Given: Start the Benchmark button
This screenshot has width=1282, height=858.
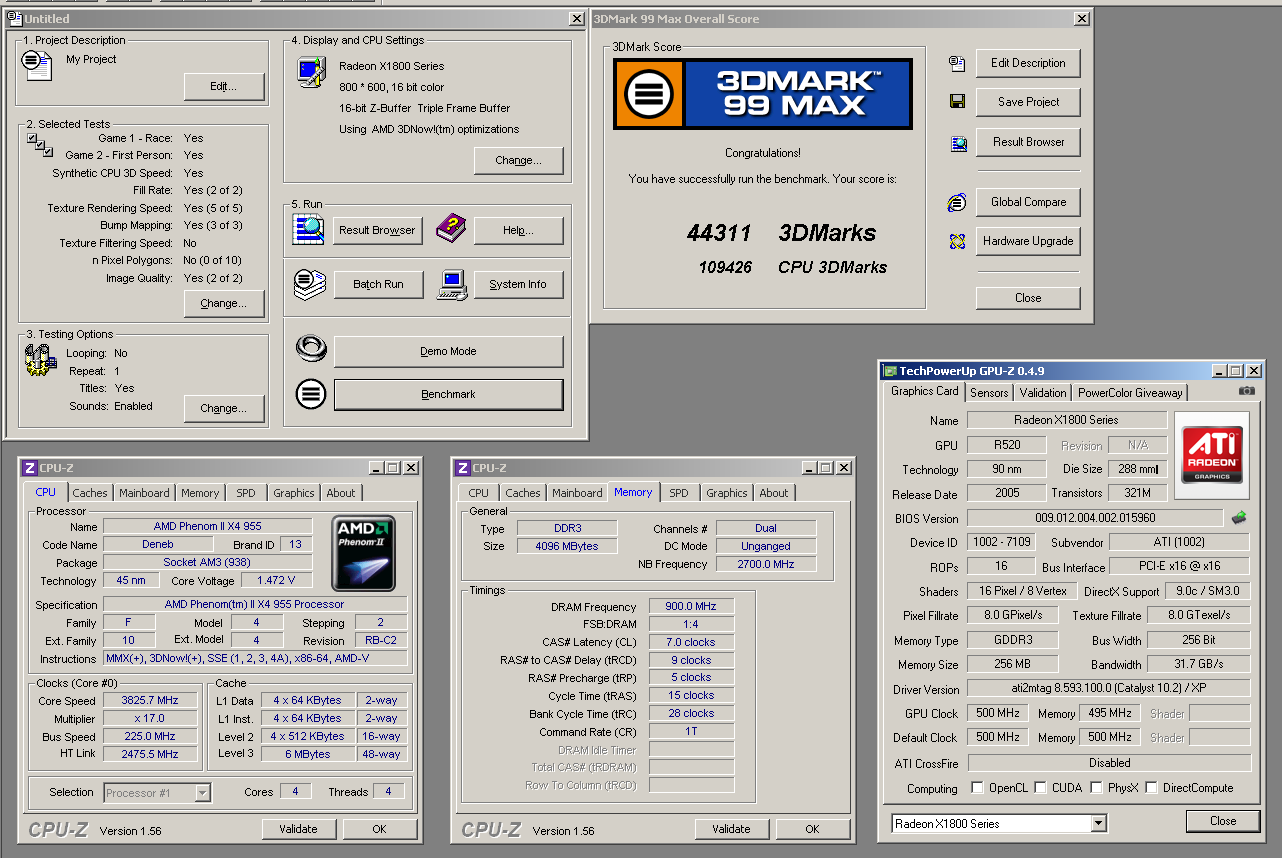Looking at the screenshot, I should [448, 394].
